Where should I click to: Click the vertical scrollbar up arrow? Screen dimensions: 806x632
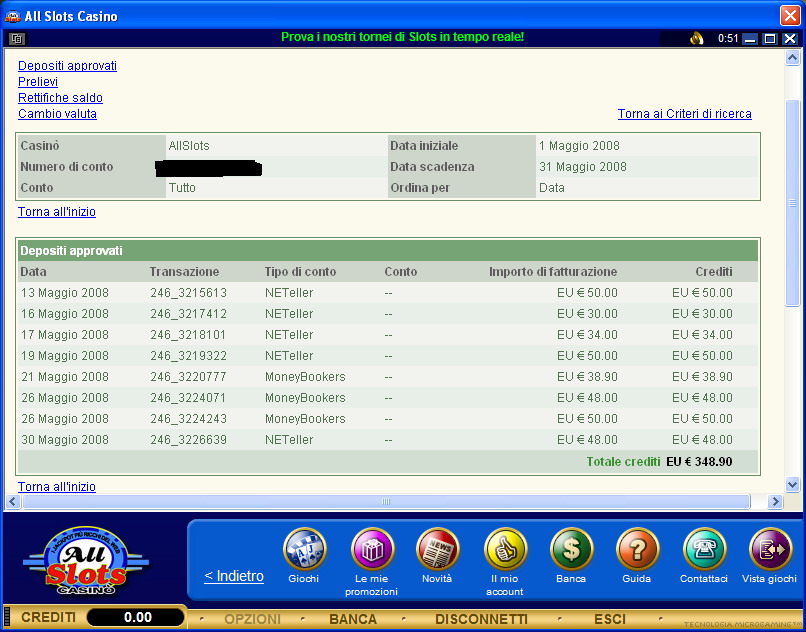(x=792, y=58)
